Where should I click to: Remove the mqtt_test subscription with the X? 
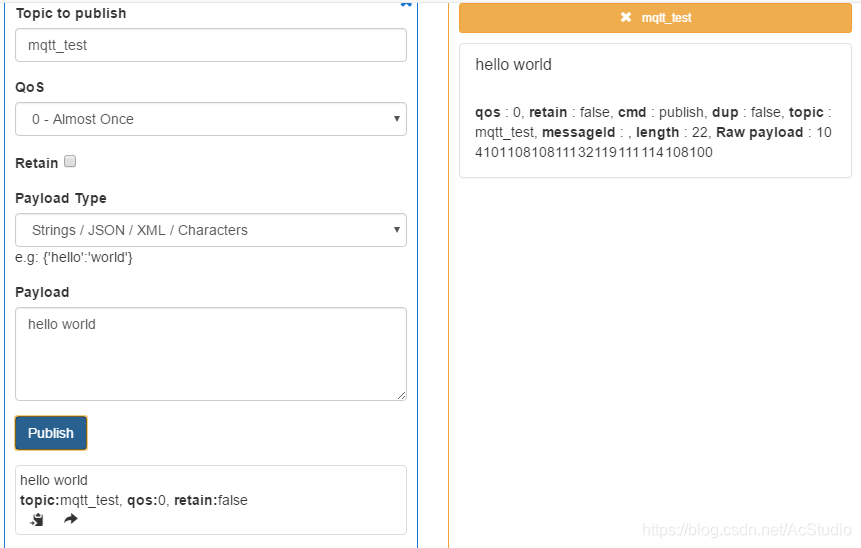[x=625, y=18]
